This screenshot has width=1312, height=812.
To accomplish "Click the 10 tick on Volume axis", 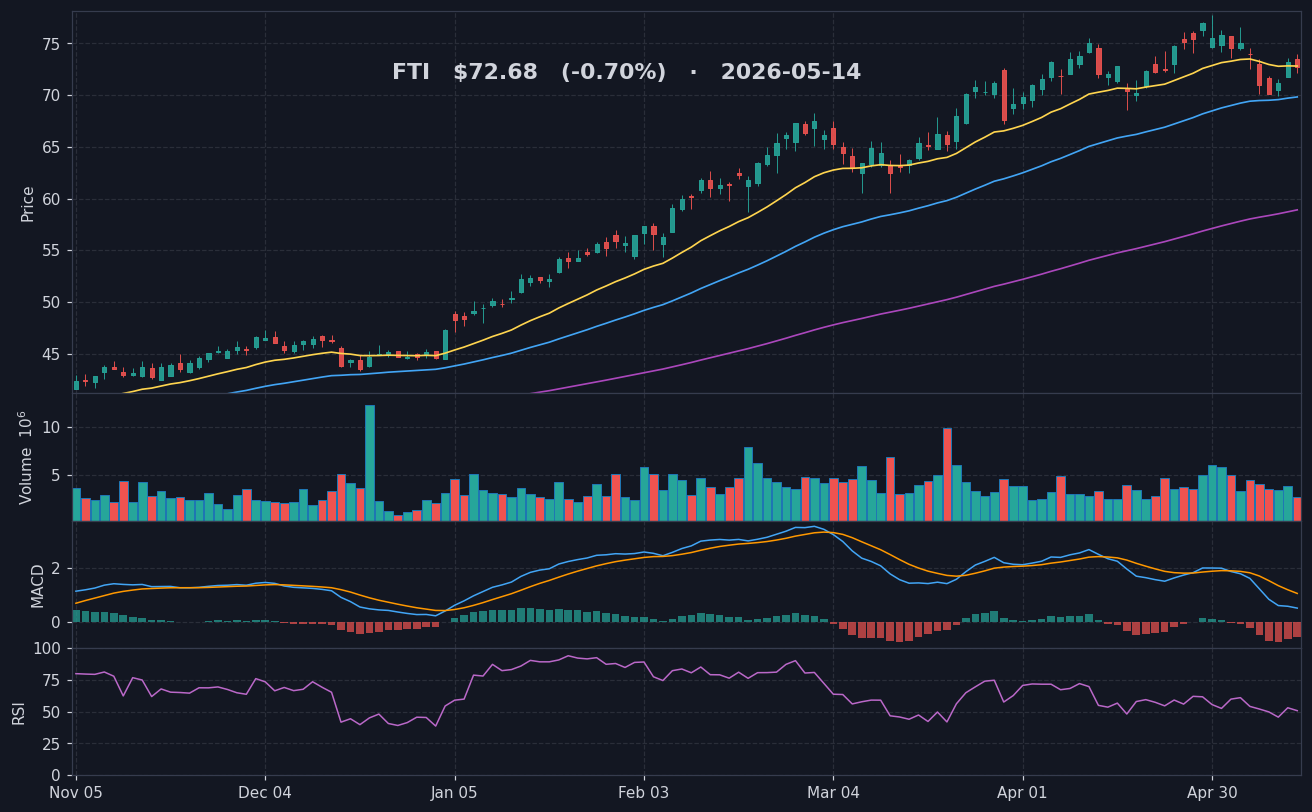I will pyautogui.click(x=53, y=428).
